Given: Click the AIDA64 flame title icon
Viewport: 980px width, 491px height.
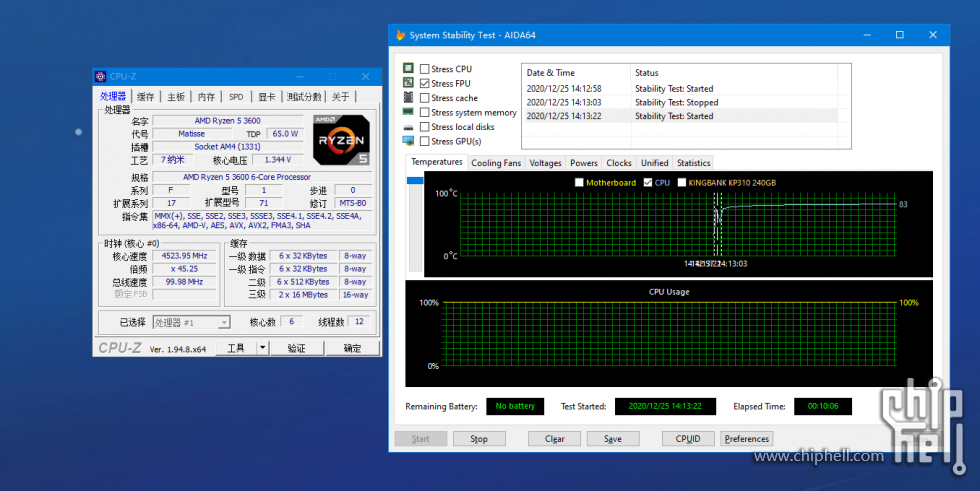Looking at the screenshot, I should 400,35.
